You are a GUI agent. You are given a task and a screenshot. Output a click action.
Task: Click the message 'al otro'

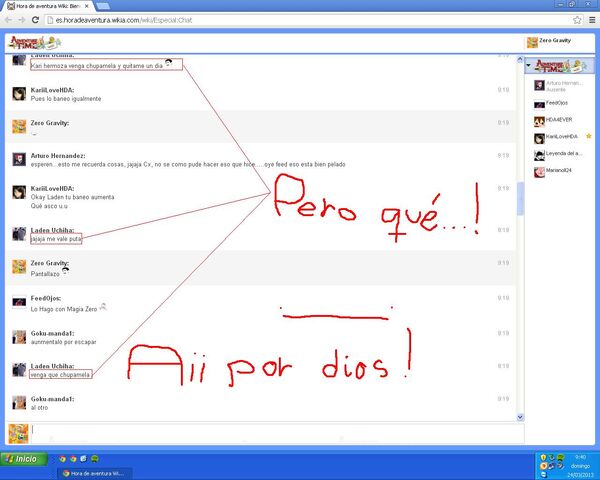click(x=39, y=408)
